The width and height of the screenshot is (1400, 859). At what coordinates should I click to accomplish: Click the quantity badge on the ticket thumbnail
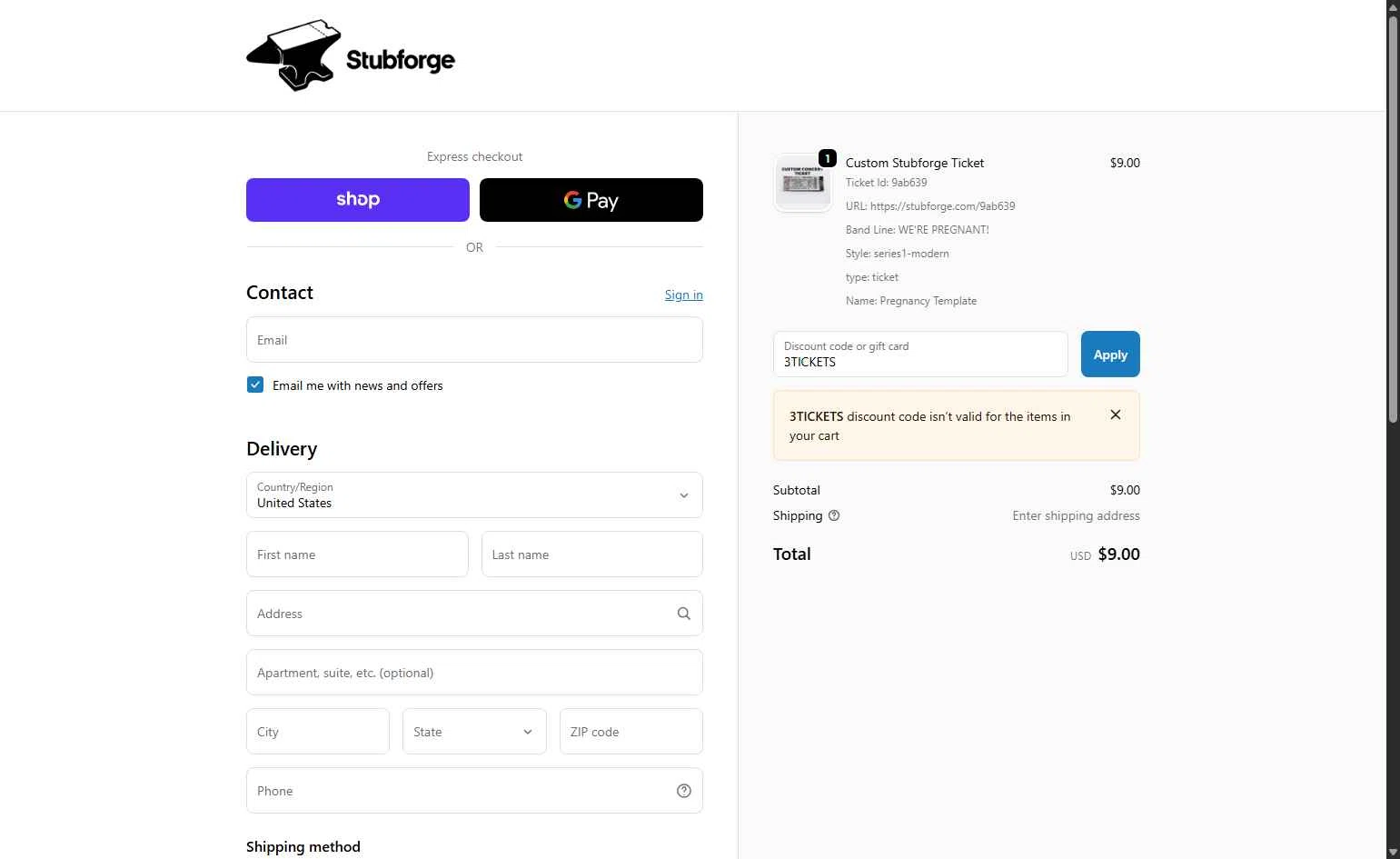pyautogui.click(x=828, y=158)
